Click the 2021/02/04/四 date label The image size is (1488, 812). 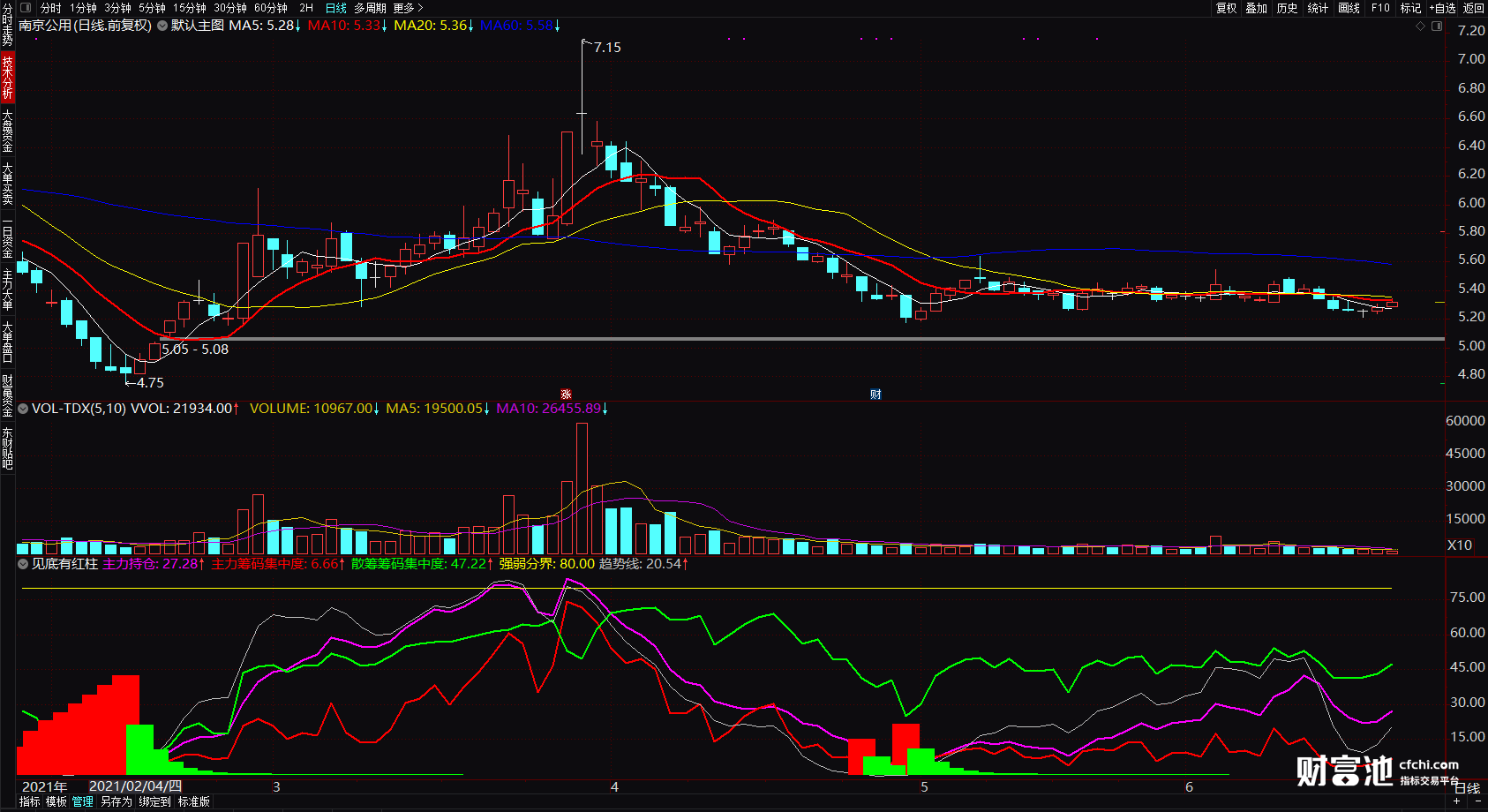point(136,786)
